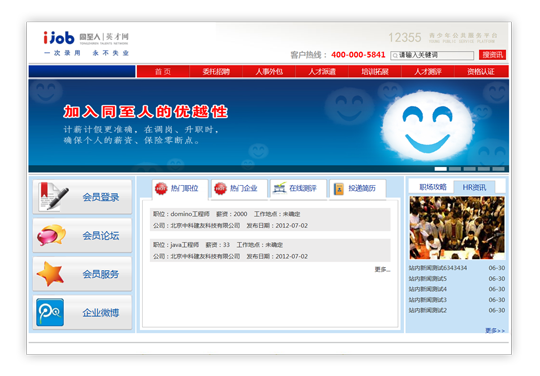Click the red HOT badge beside 热门职位
This screenshot has height=376, width=540.
click(161, 188)
